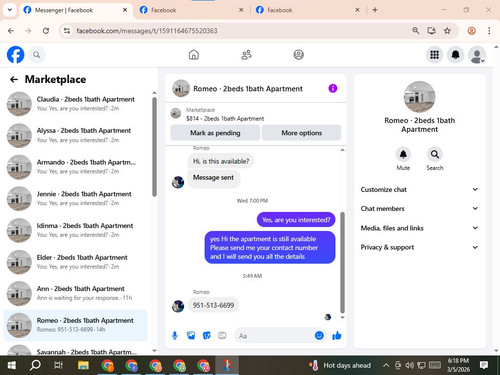Click large listing photo in info panel

(x=419, y=97)
